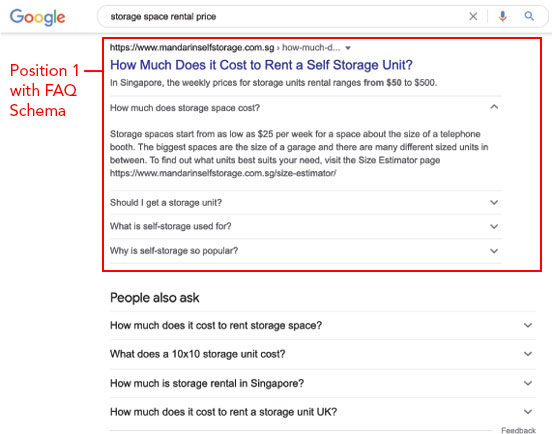Click the snippet 'In Singapore, the weekly prices for storage units'
Image resolution: width=552 pixels, height=434 pixels.
pos(273,83)
